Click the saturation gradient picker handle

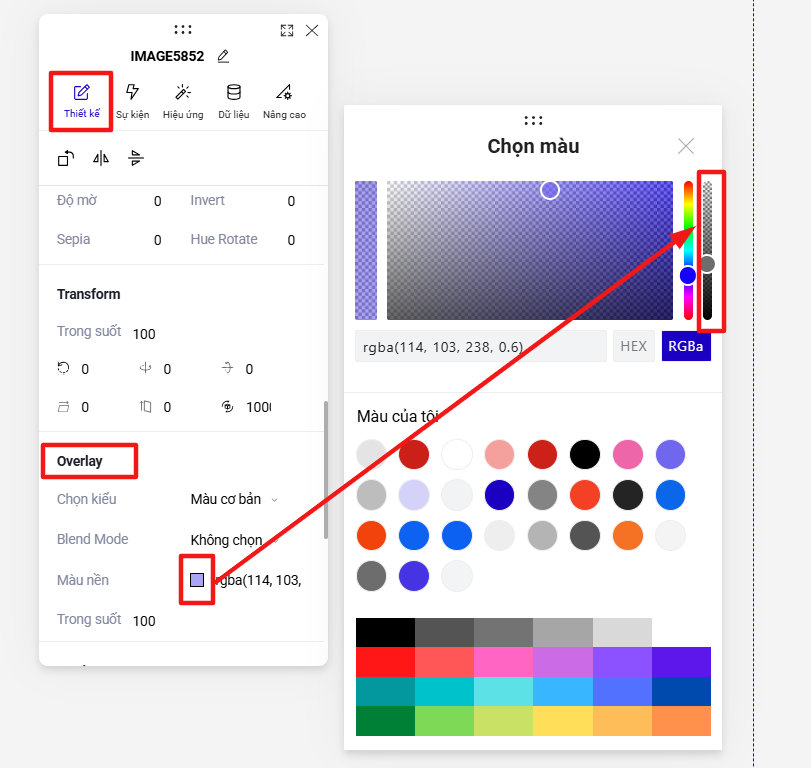tap(550, 190)
